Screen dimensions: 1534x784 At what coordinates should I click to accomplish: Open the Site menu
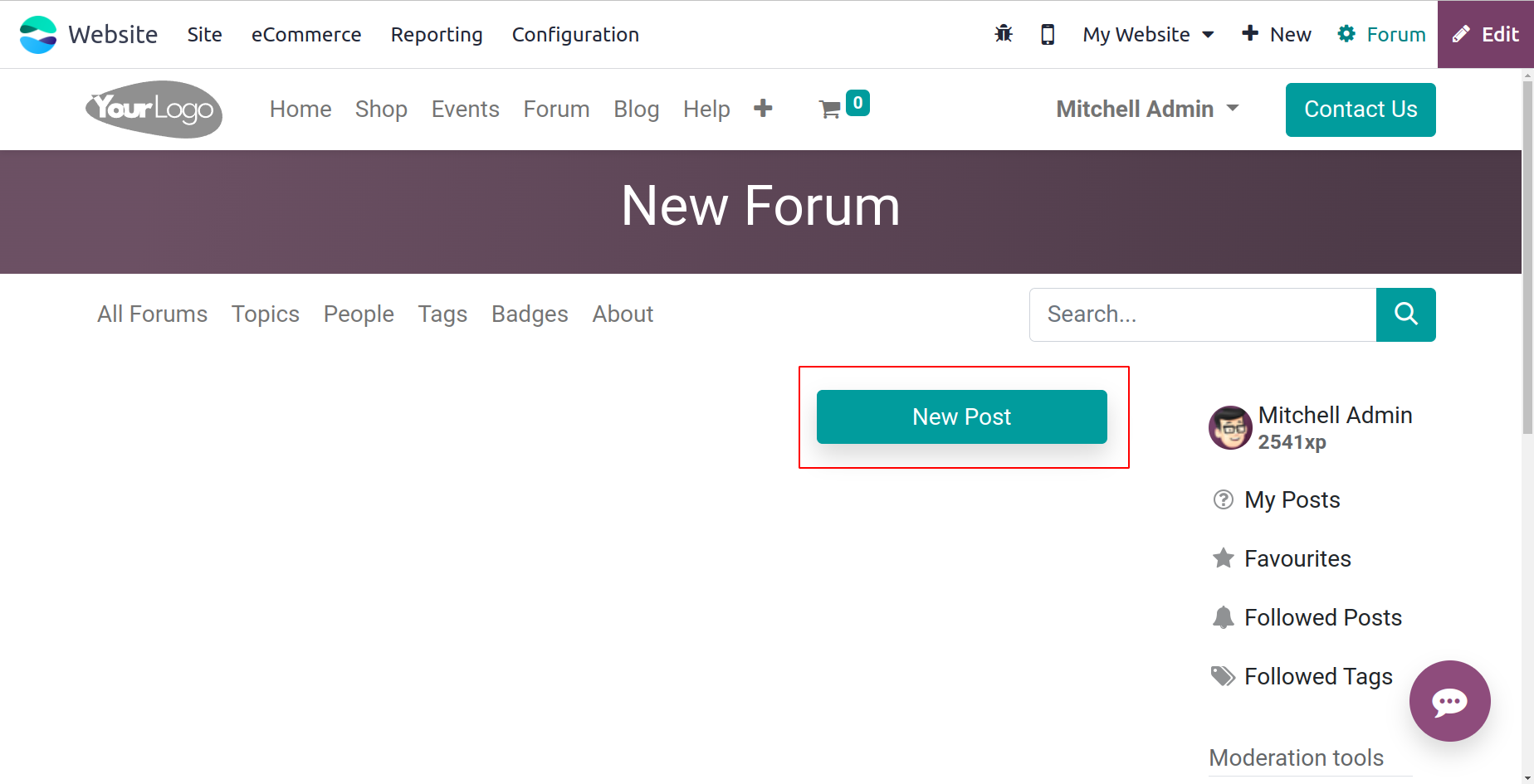204,34
